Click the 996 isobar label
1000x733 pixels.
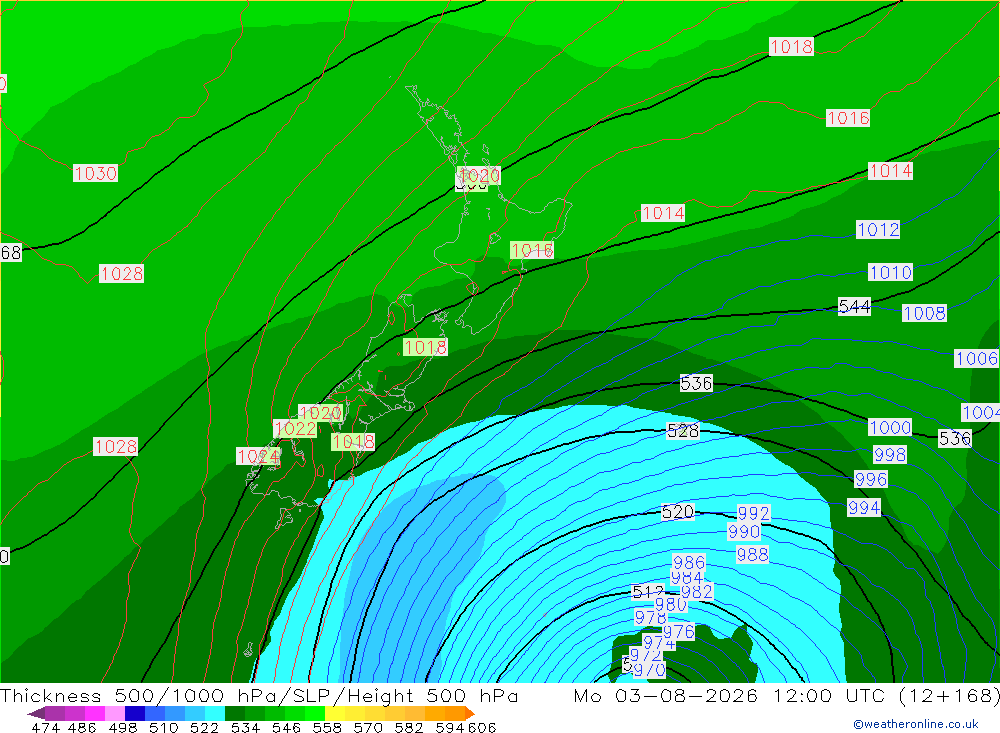point(871,479)
